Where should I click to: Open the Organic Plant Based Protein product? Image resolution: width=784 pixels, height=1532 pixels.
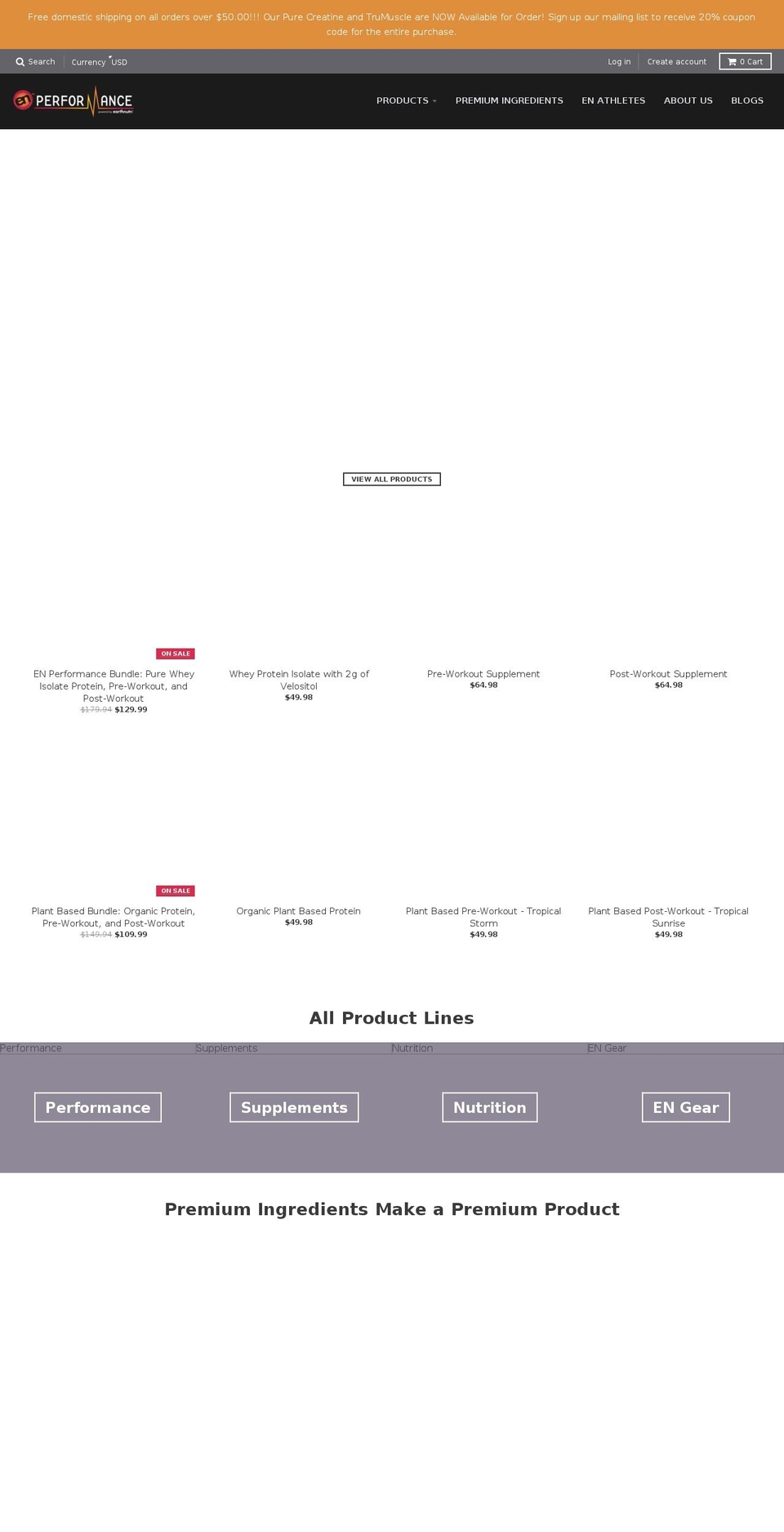[298, 910]
